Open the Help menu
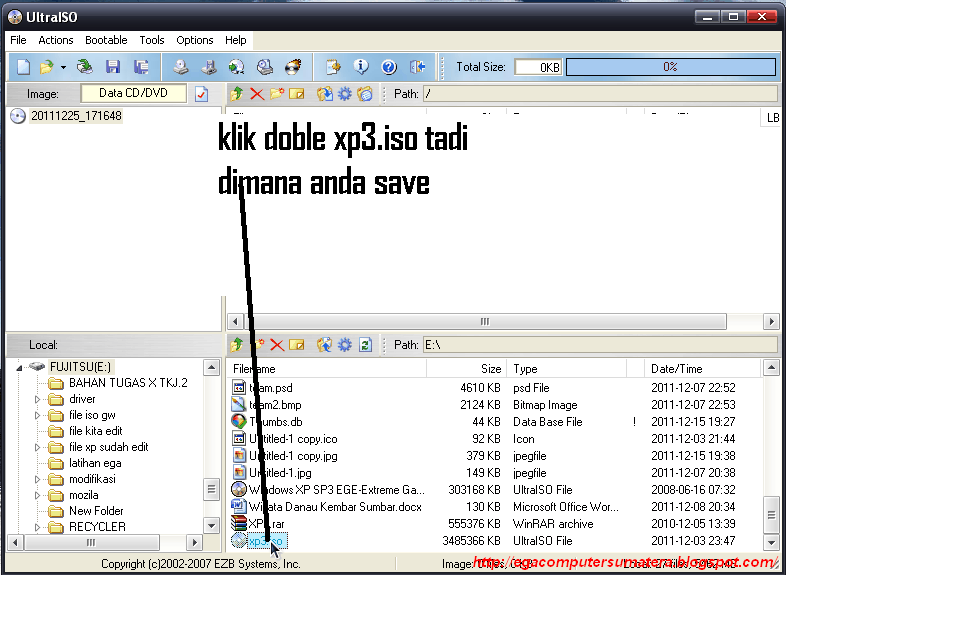Image resolution: width=961 pixels, height=617 pixels. [235, 40]
